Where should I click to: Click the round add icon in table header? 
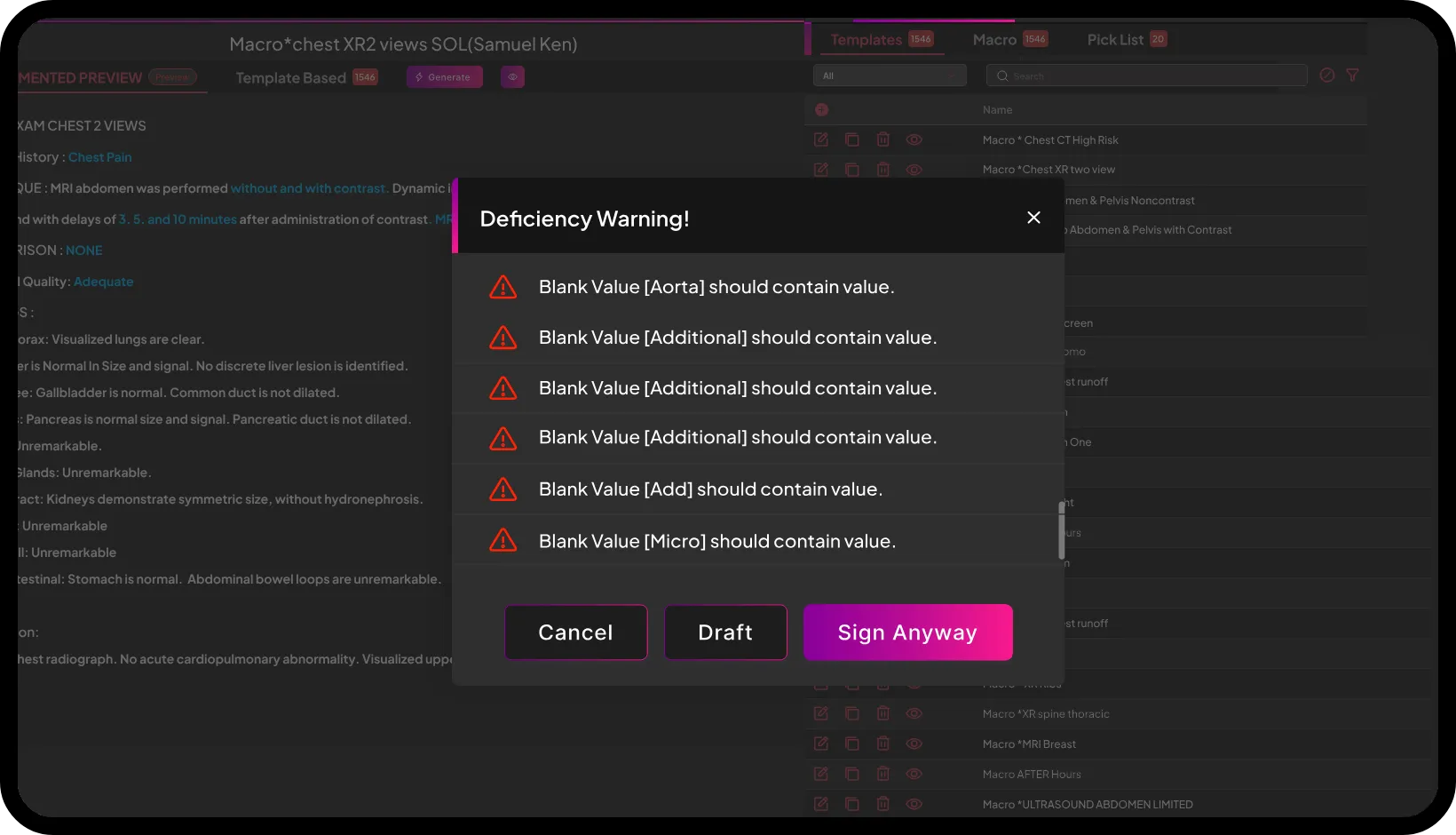[x=822, y=109]
